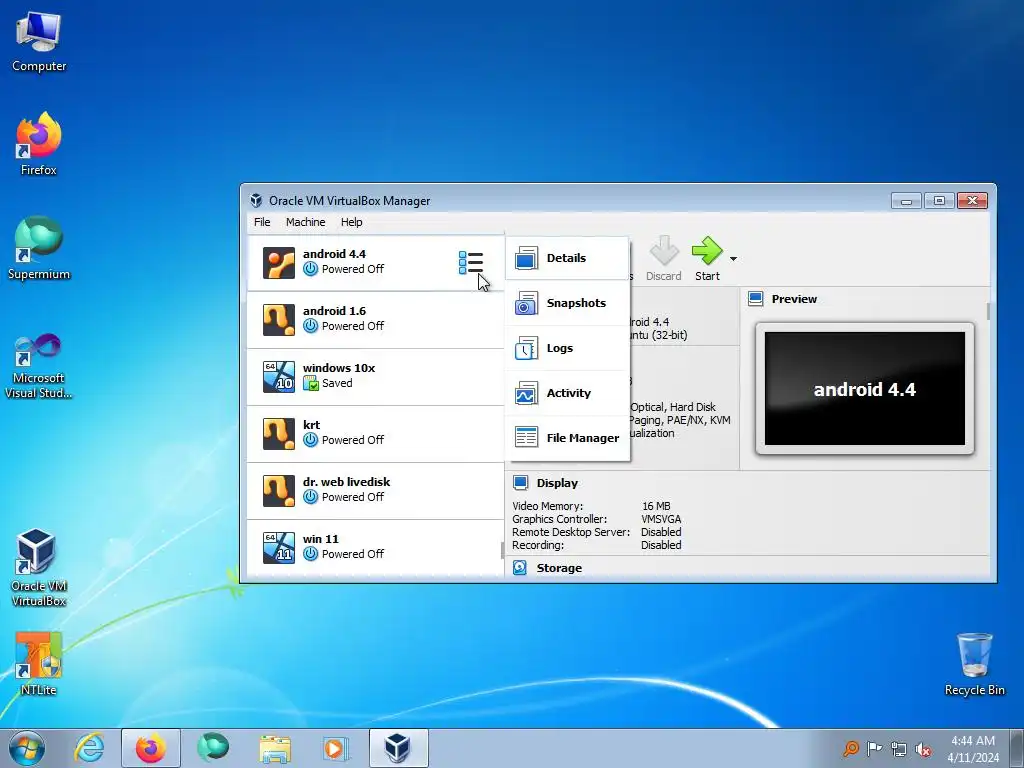Select the dr. web livedisk VM icon
Screen dimensions: 1024x768
tap(279, 490)
